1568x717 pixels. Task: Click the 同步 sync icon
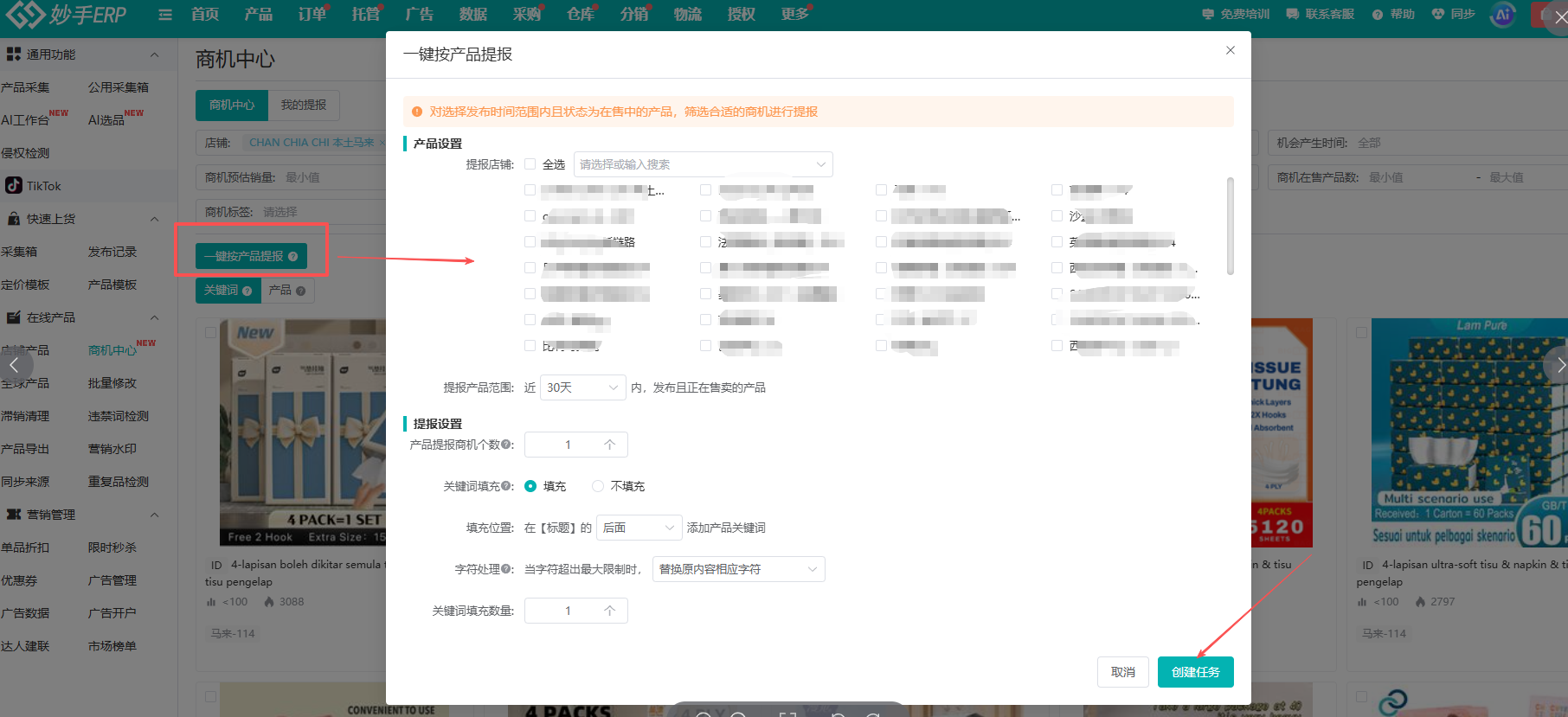(1438, 14)
